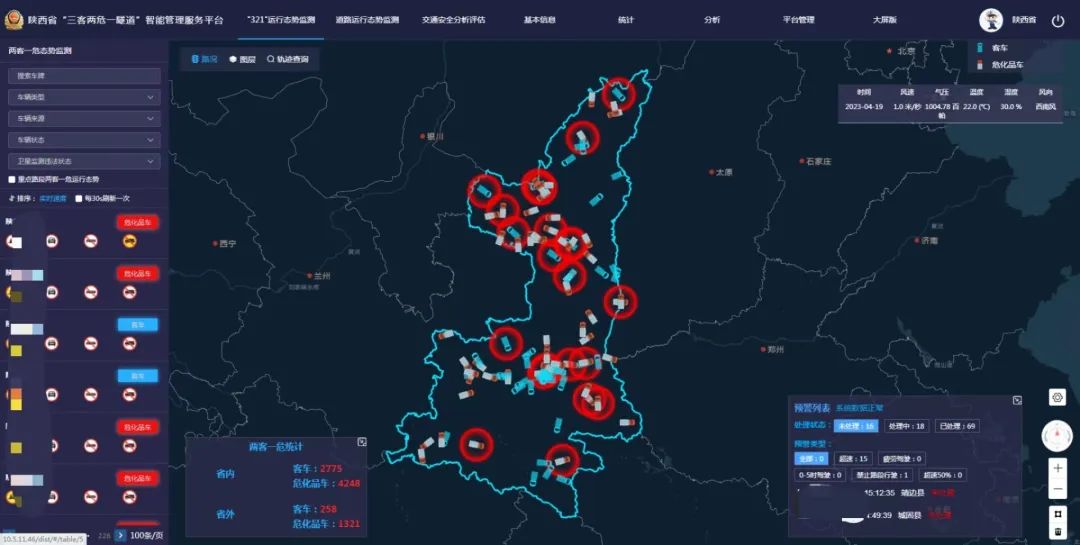The height and width of the screenshot is (545, 1080).
Task: Select the 图层 layer toggle on map
Action: (242, 59)
